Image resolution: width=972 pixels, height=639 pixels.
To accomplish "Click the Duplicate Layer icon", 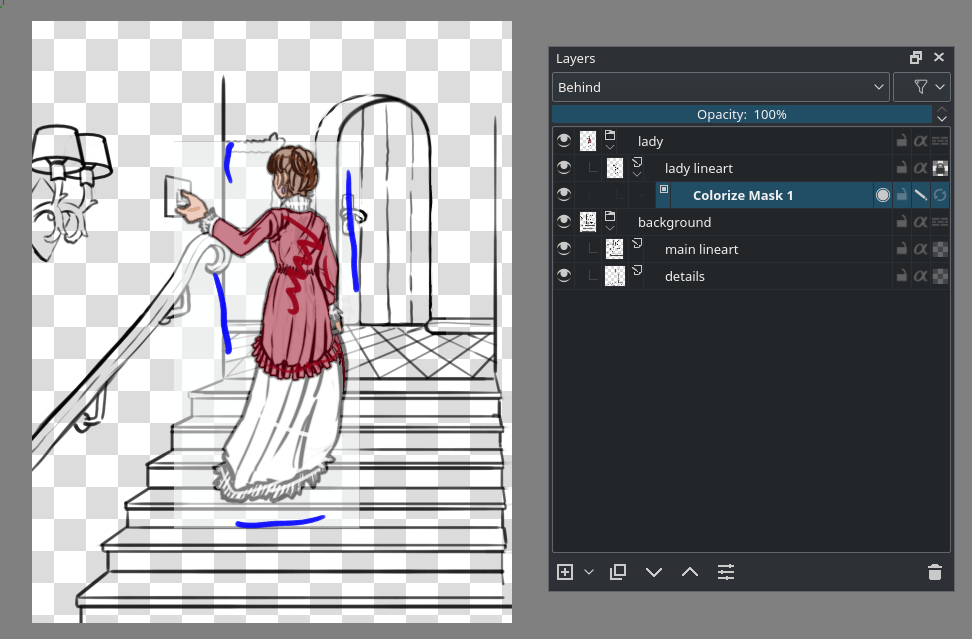I will pyautogui.click(x=618, y=572).
